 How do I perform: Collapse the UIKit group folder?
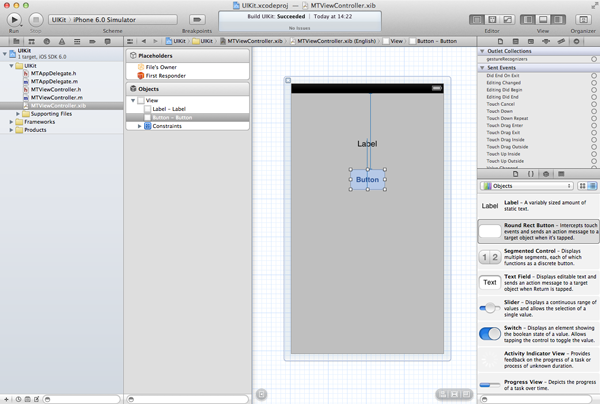pos(11,66)
